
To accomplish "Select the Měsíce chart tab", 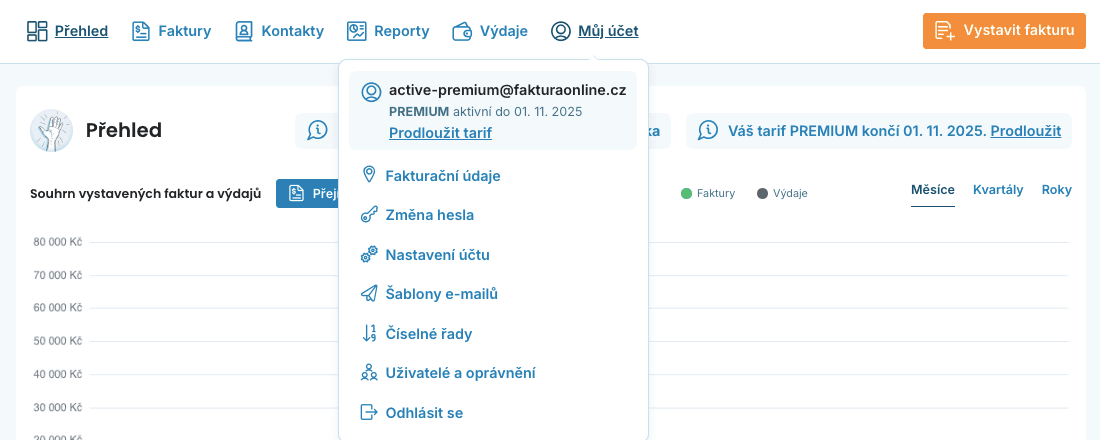I will tap(932, 190).
